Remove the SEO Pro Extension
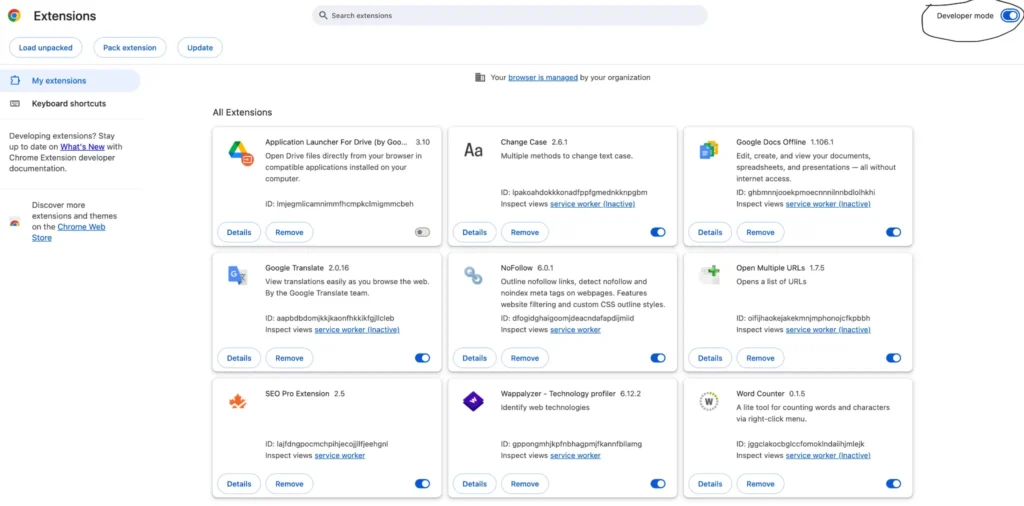 tap(289, 484)
